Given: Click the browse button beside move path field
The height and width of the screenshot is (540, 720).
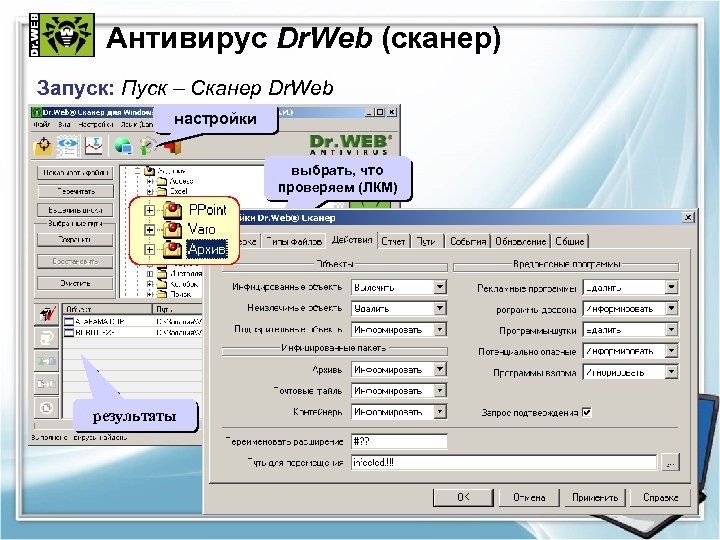Looking at the screenshot, I should pyautogui.click(x=670, y=462).
